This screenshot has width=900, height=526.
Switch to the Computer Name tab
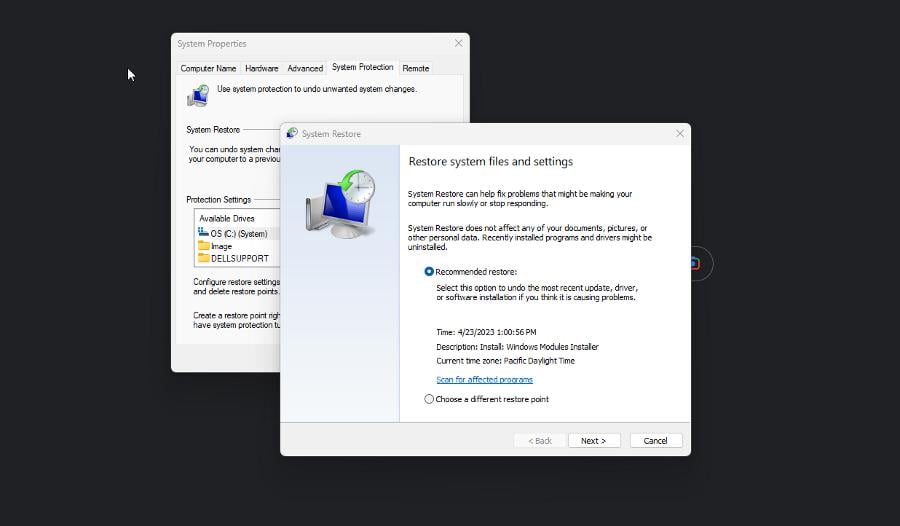tap(208, 68)
